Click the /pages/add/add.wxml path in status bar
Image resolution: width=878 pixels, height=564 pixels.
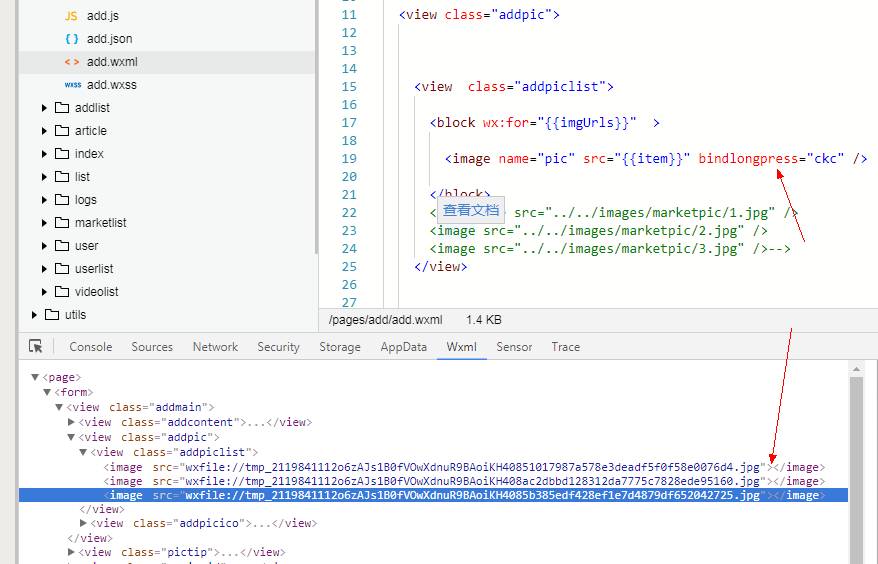pos(385,320)
